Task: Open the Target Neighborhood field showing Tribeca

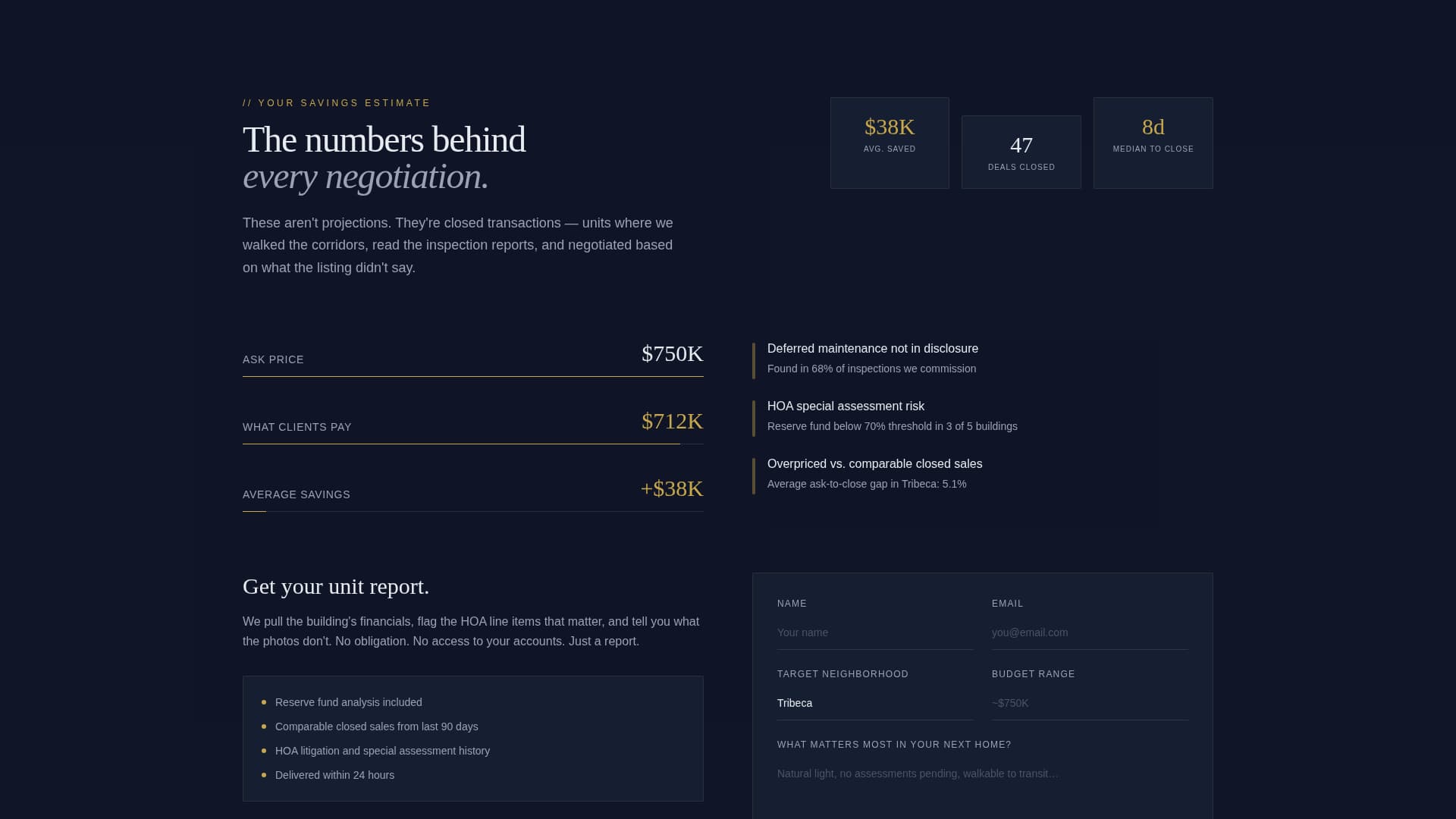Action: click(x=874, y=703)
